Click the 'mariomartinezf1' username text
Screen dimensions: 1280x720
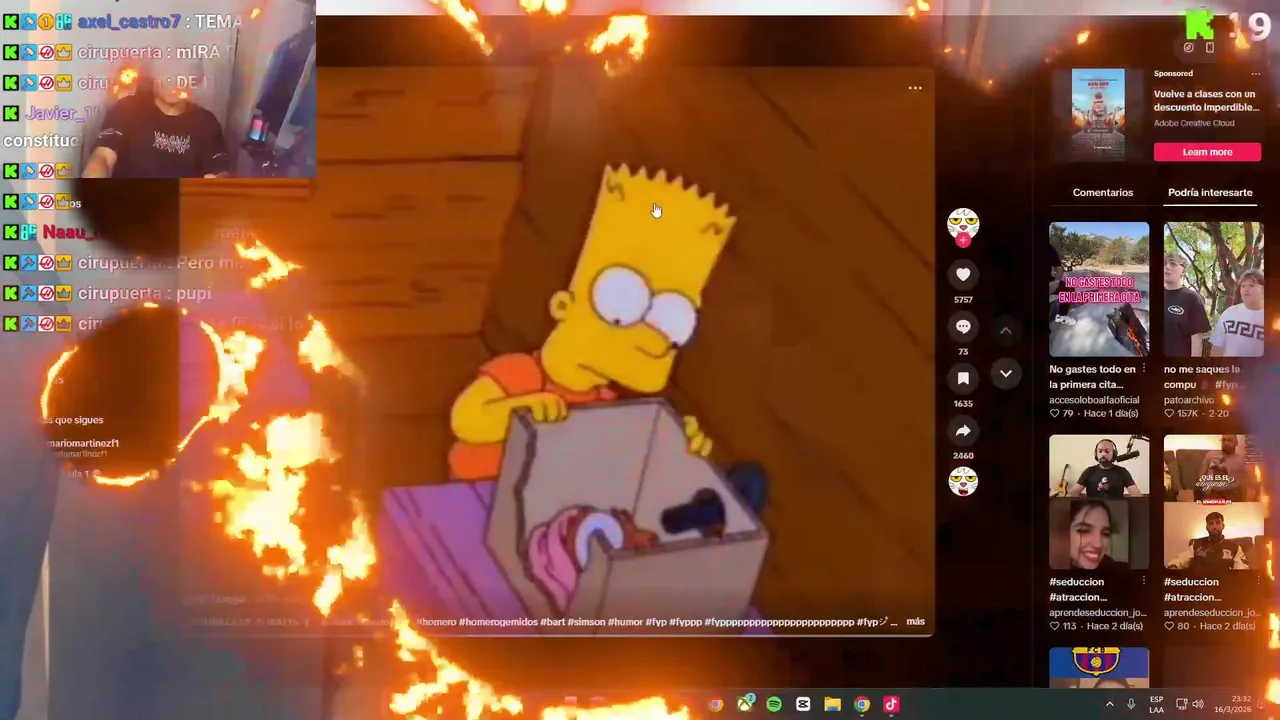[83, 443]
